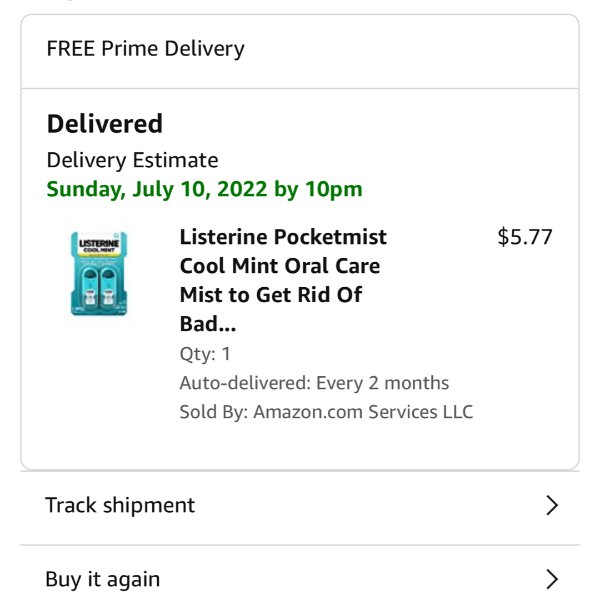This screenshot has height=600, width=600.
Task: Select the Cool Mint Oral Care title line
Action: (280, 266)
